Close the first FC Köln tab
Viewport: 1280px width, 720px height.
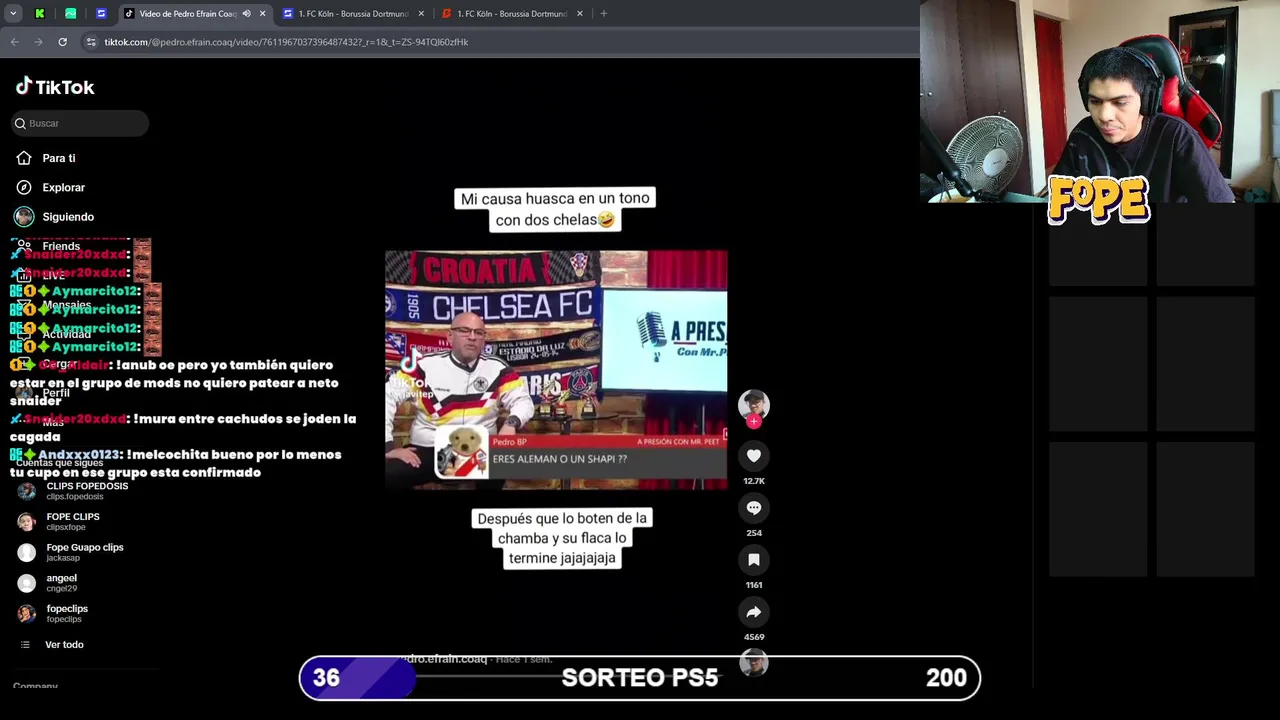pyautogui.click(x=421, y=14)
